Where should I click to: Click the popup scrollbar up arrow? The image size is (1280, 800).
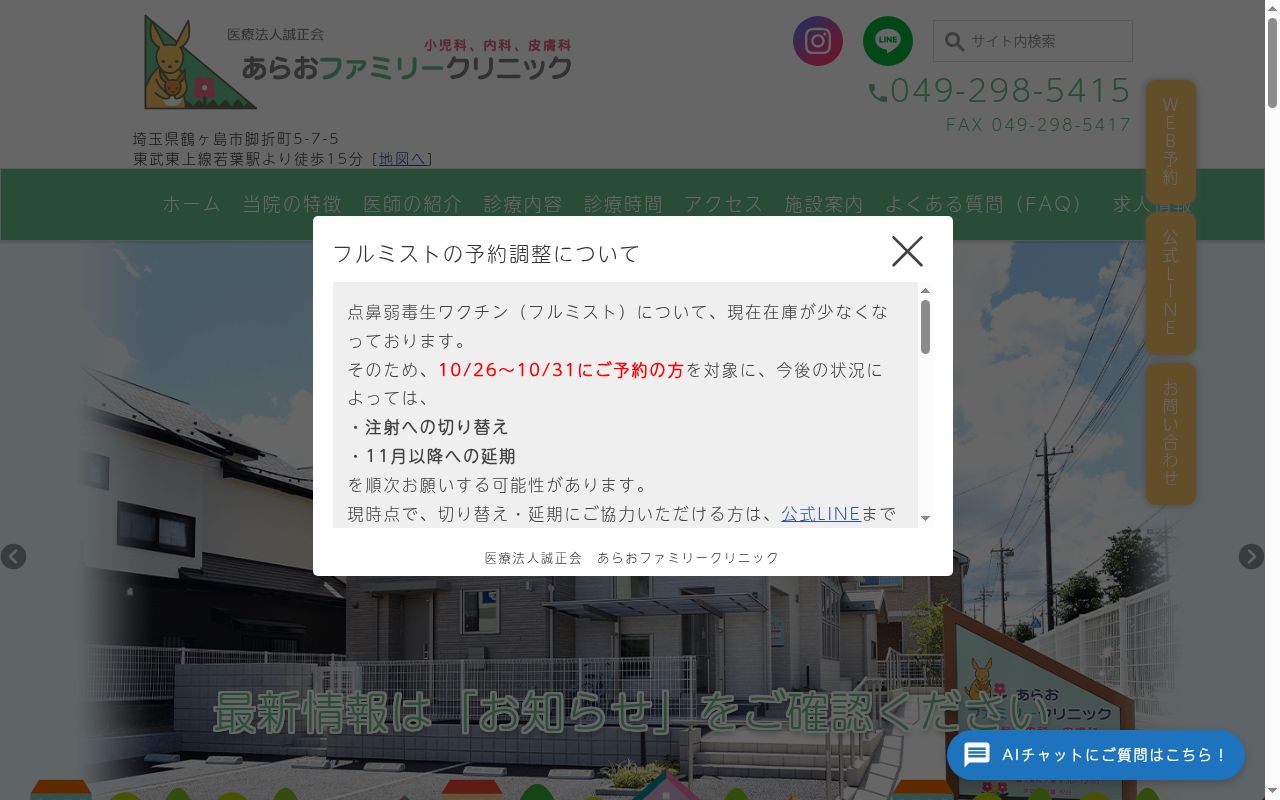point(925,290)
